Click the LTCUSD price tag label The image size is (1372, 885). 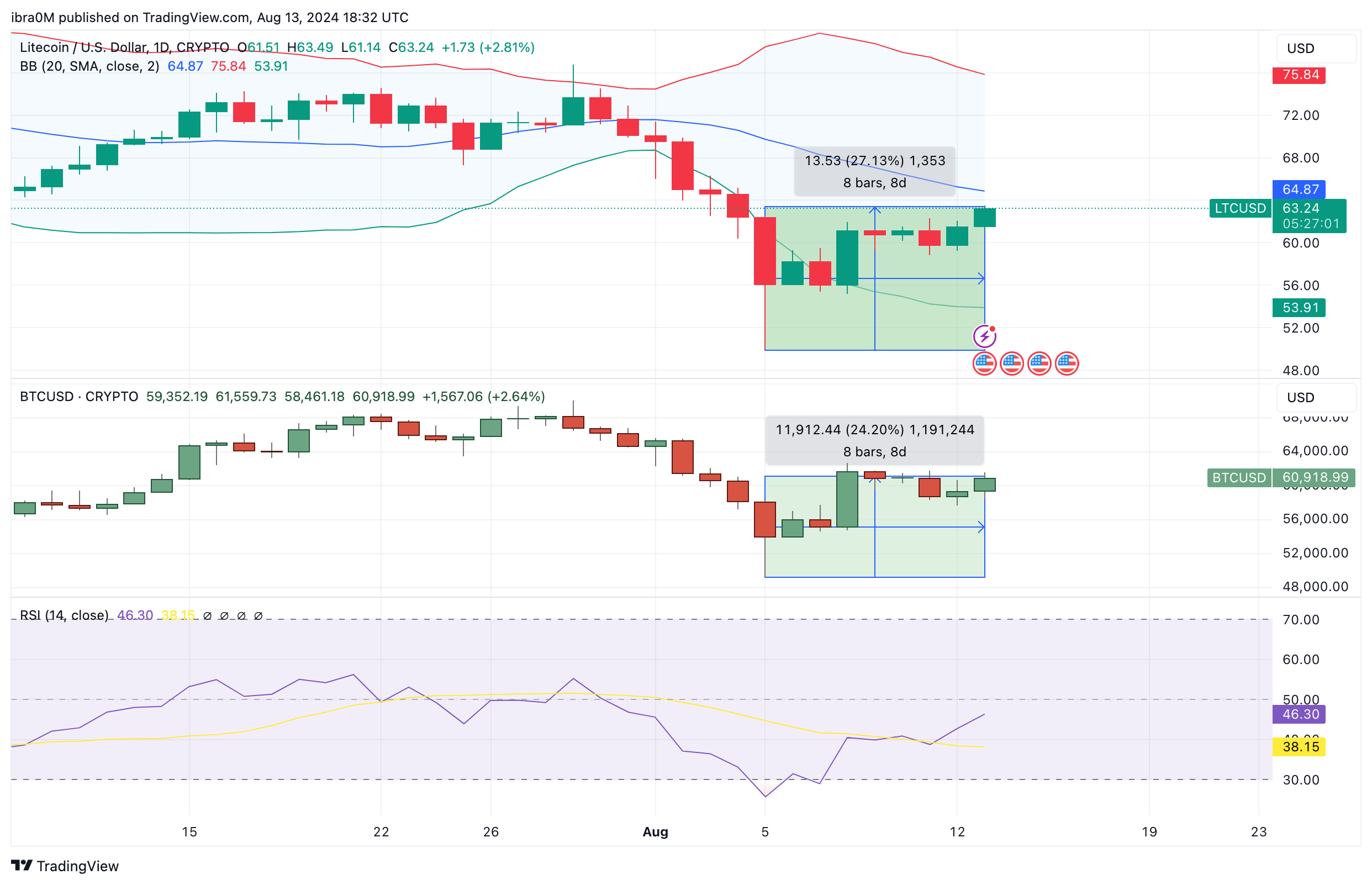pos(1240,208)
